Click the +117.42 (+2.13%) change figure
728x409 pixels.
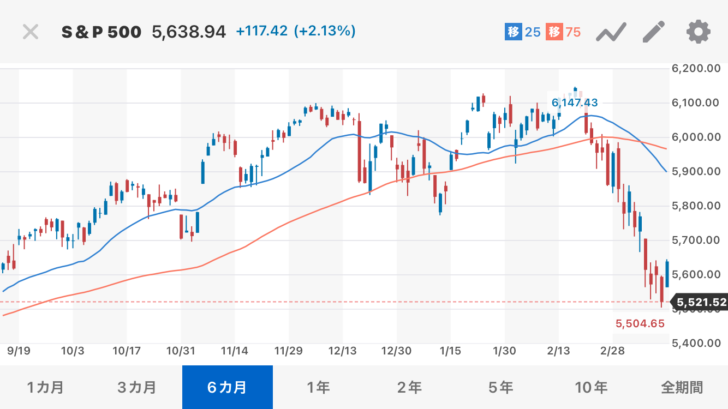[295, 32]
